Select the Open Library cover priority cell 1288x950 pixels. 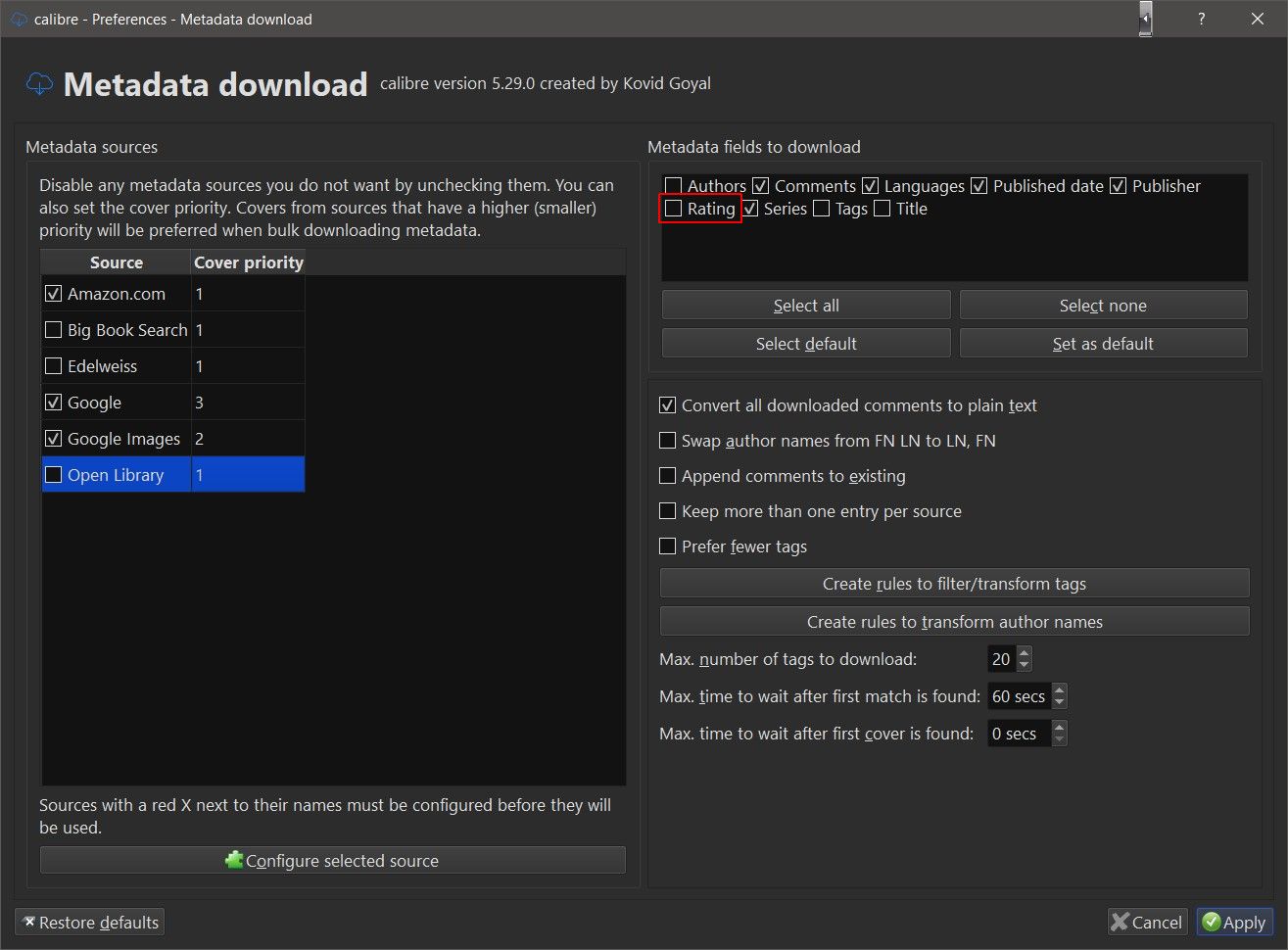[248, 475]
